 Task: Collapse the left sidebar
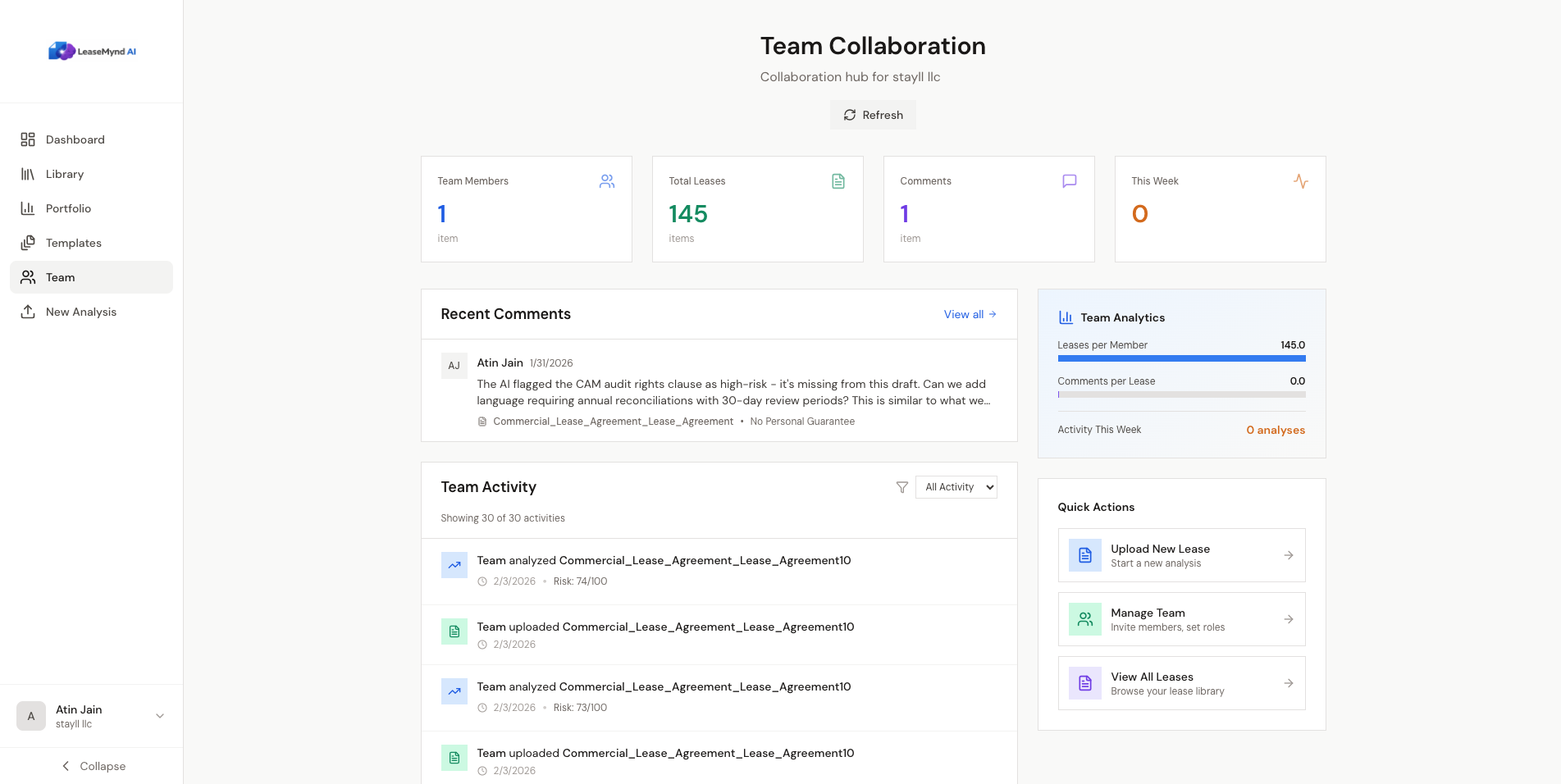93,766
